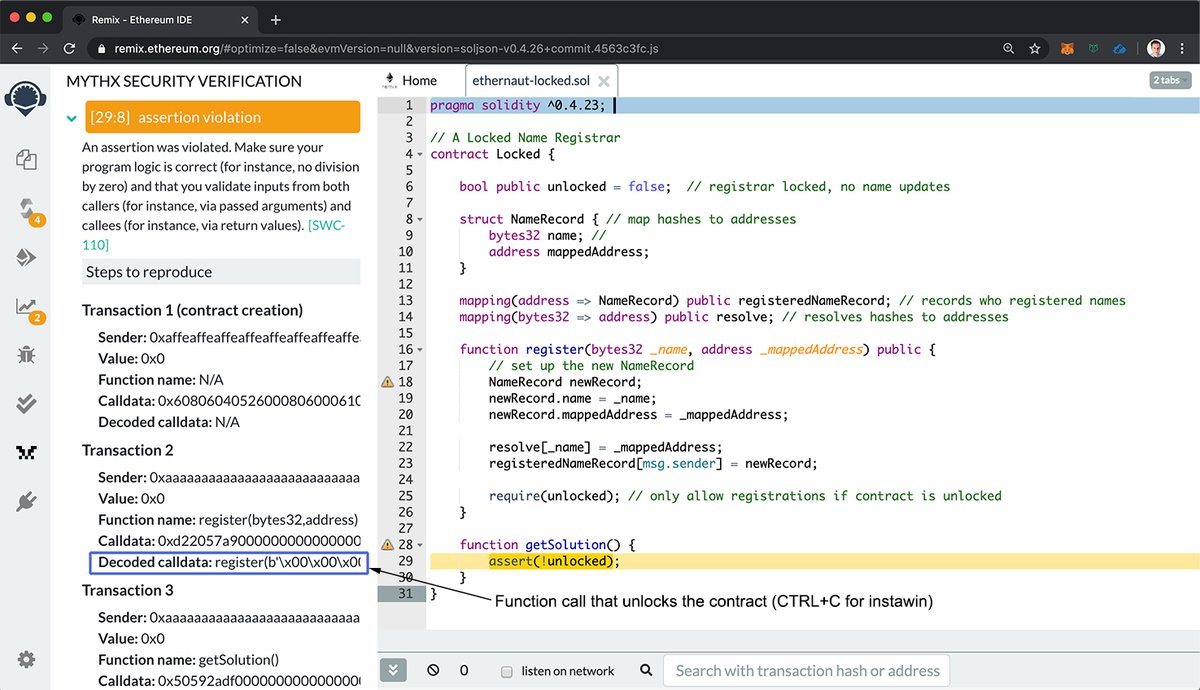
Task: Switch to the Home tab
Action: coord(411,80)
